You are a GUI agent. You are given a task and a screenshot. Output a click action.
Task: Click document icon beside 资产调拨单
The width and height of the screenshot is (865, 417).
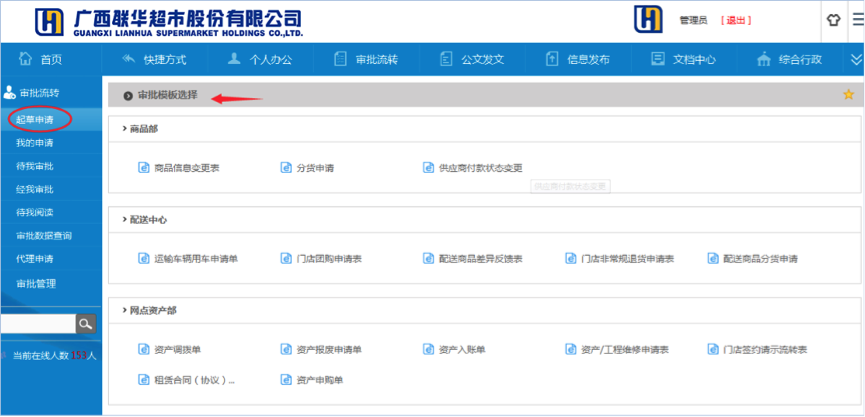[x=143, y=349]
